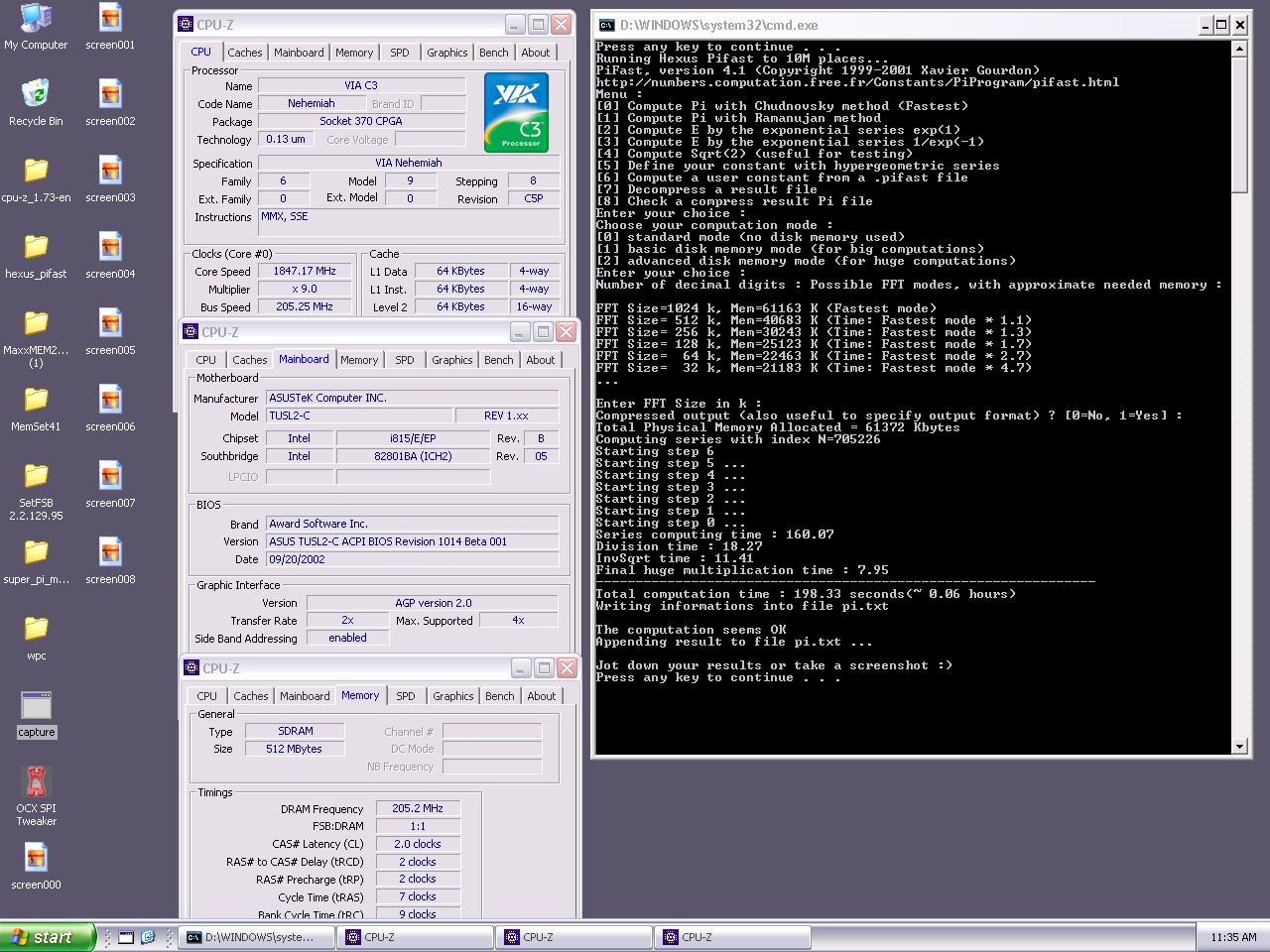1270x952 pixels.
Task: Click the cmd window scroll up arrow
Action: pyautogui.click(x=1239, y=49)
